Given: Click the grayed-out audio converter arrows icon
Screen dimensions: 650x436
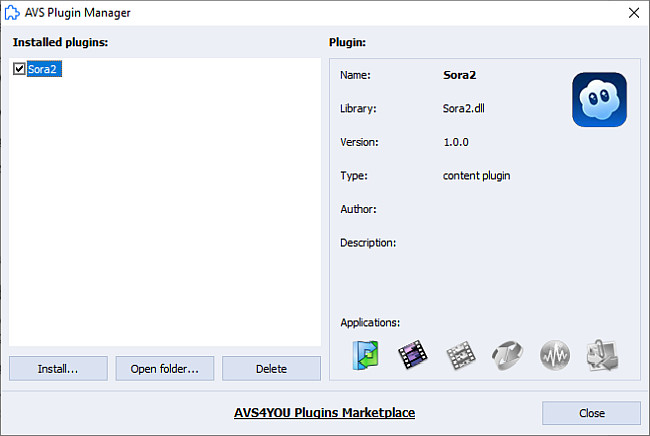Looking at the screenshot, I should click(507, 355).
